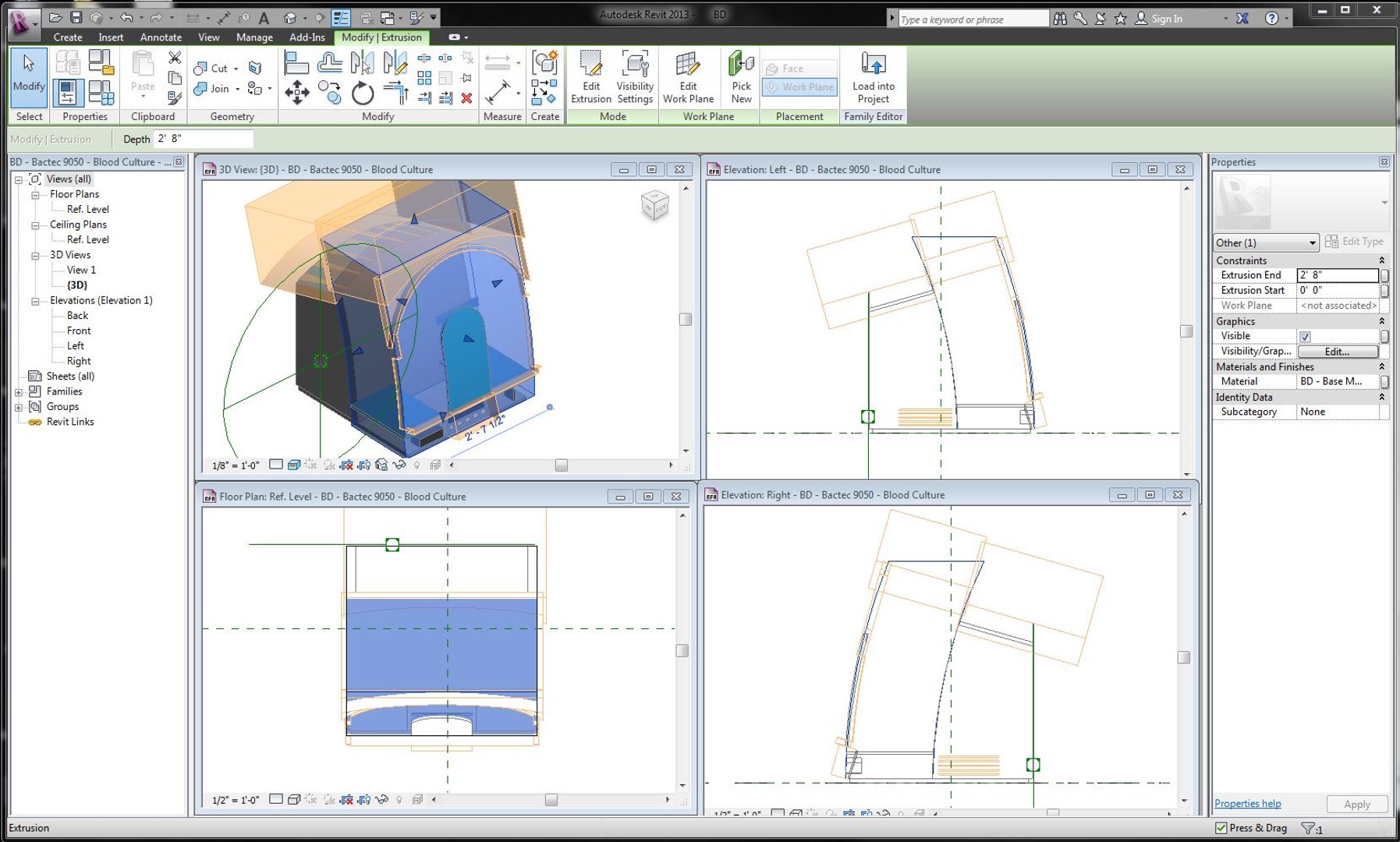Open the Help question mark icon
This screenshot has width=1400, height=842.
point(1271,18)
